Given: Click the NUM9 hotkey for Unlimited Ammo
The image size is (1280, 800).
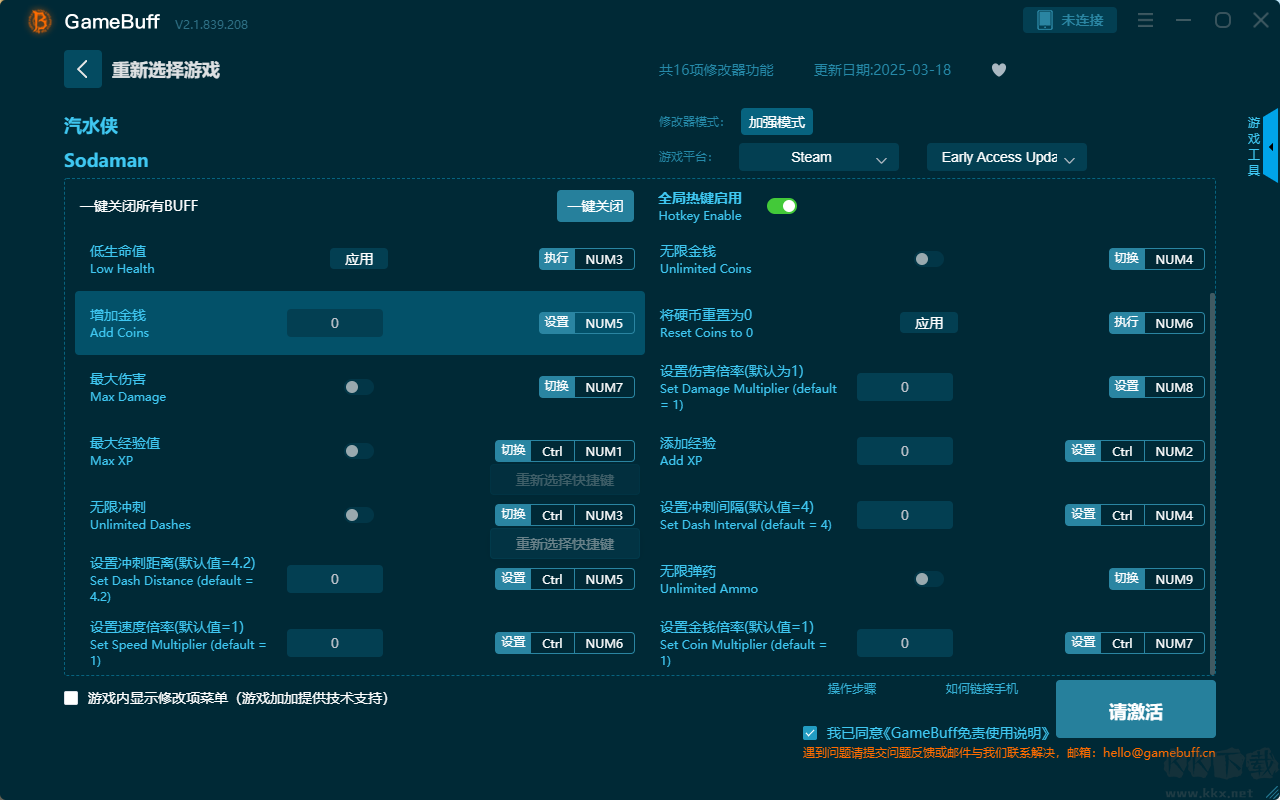Looking at the screenshot, I should pyautogui.click(x=1174, y=579).
